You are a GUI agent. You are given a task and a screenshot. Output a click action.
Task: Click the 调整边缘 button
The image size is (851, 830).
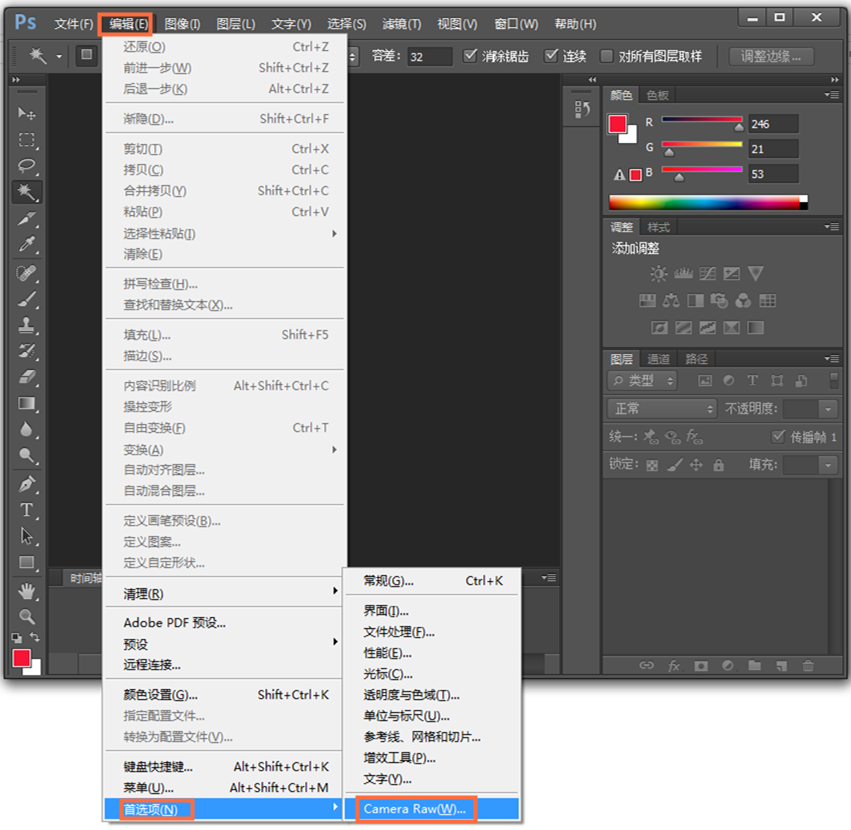(770, 56)
